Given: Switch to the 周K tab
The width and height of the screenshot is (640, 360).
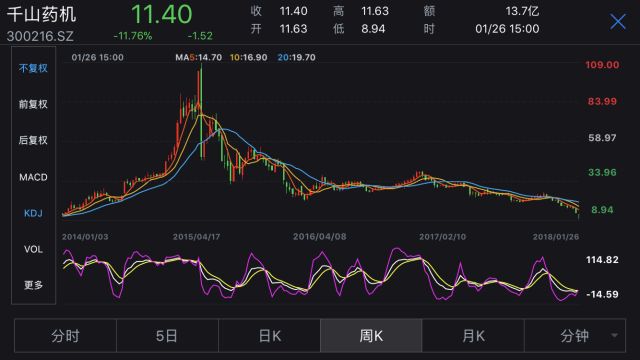Looking at the screenshot, I should (x=371, y=336).
